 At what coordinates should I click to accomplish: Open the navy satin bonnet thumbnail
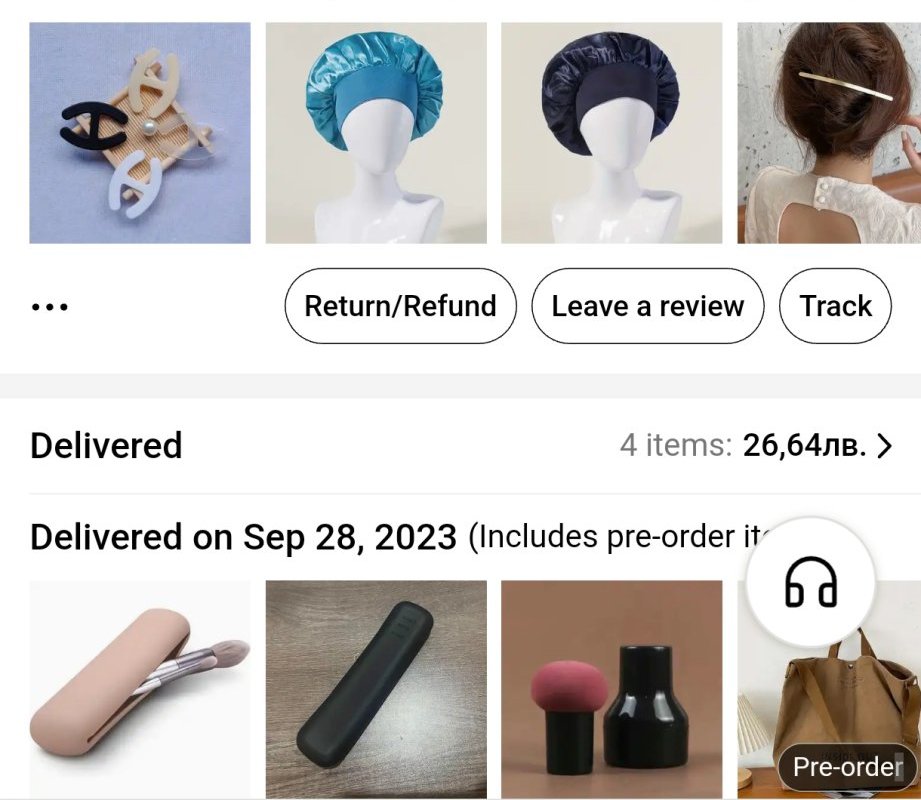coord(611,133)
